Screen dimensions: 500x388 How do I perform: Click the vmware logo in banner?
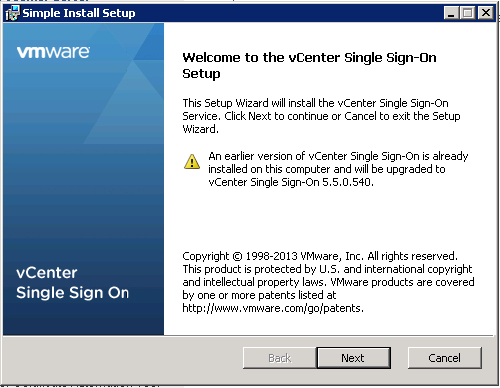53,52
